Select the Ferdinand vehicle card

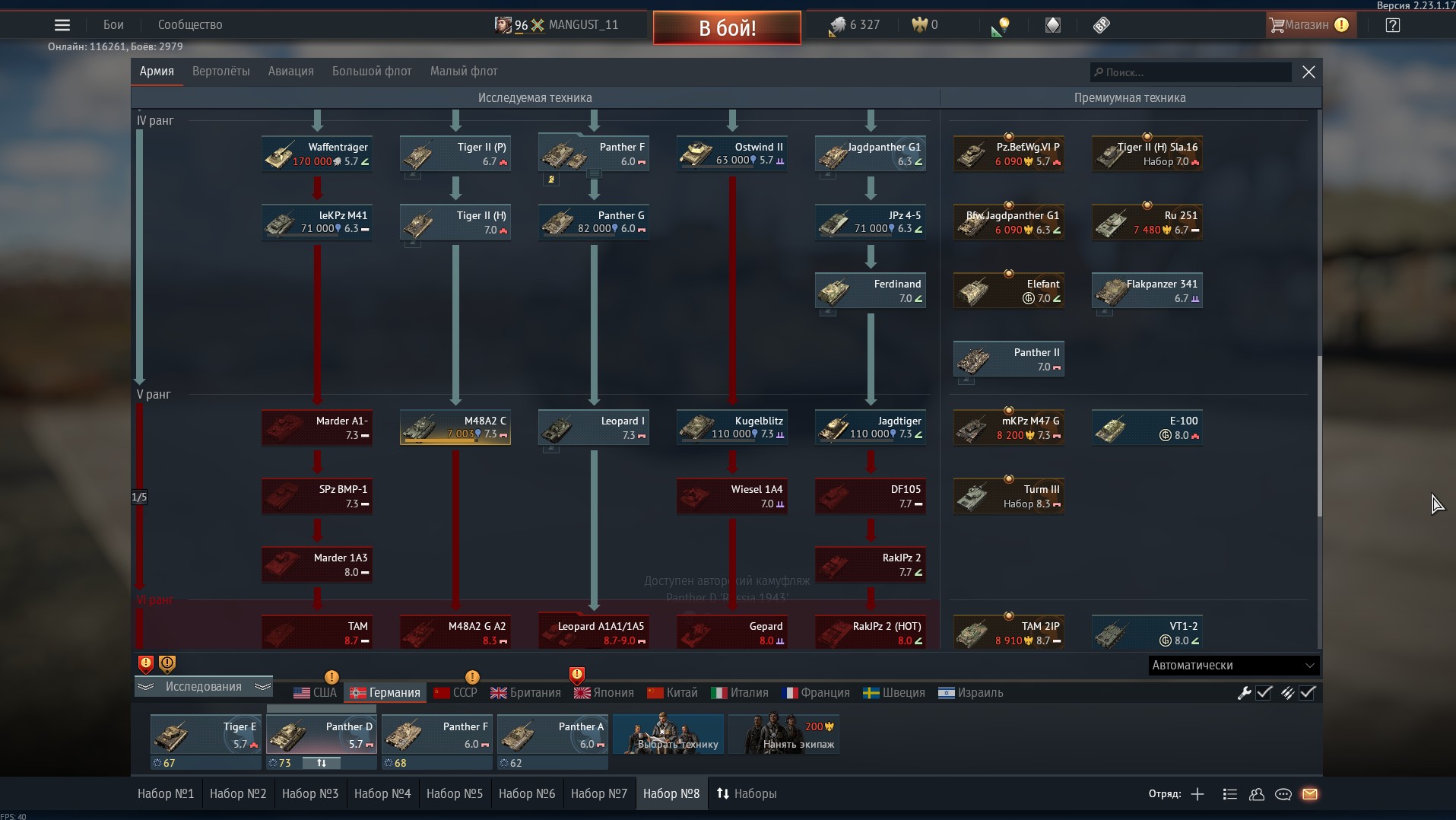[x=871, y=291]
